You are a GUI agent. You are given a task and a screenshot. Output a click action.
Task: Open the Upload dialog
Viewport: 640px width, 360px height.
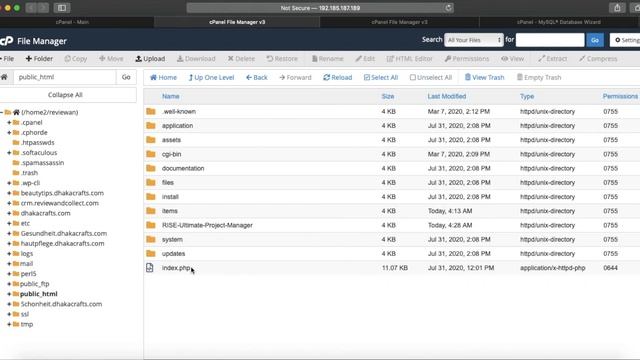[x=150, y=59]
